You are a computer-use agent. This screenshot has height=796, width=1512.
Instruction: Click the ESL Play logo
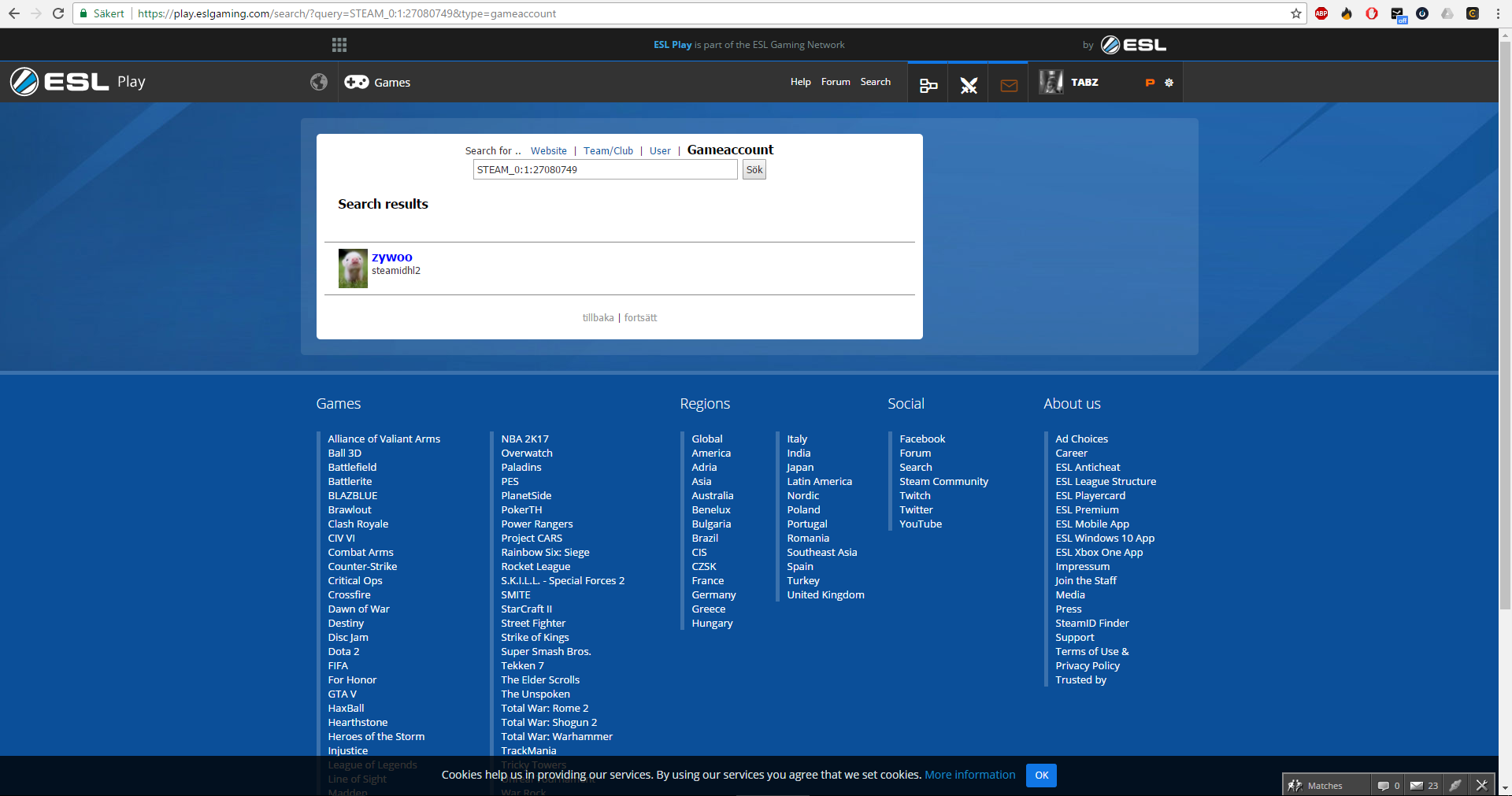(78, 82)
